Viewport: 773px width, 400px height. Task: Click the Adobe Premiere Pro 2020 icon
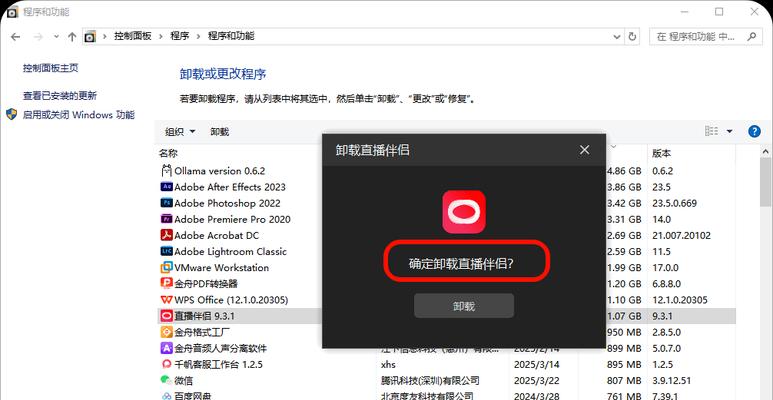(x=166, y=219)
